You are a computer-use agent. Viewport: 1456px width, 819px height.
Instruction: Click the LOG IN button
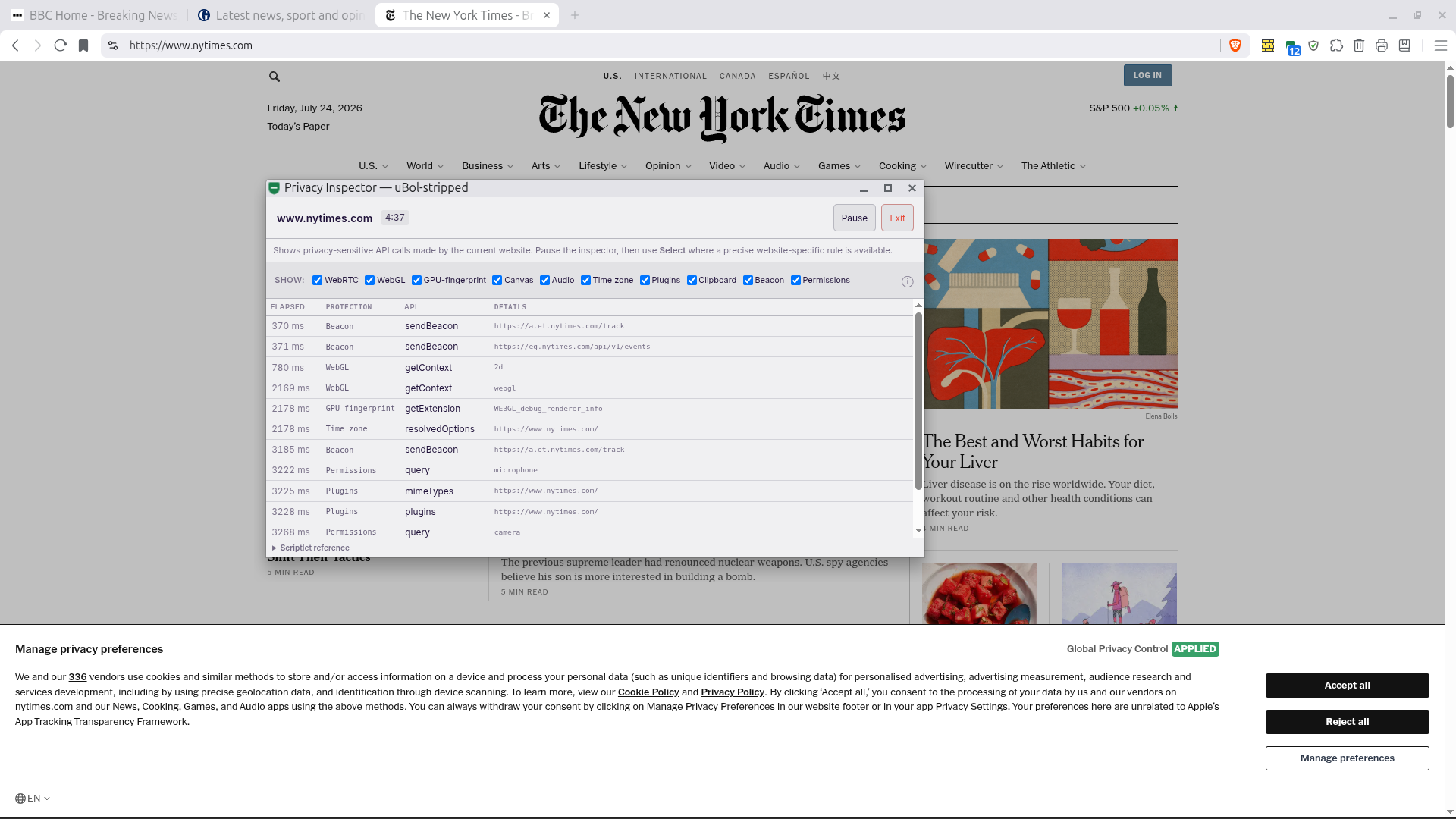pos(1147,76)
